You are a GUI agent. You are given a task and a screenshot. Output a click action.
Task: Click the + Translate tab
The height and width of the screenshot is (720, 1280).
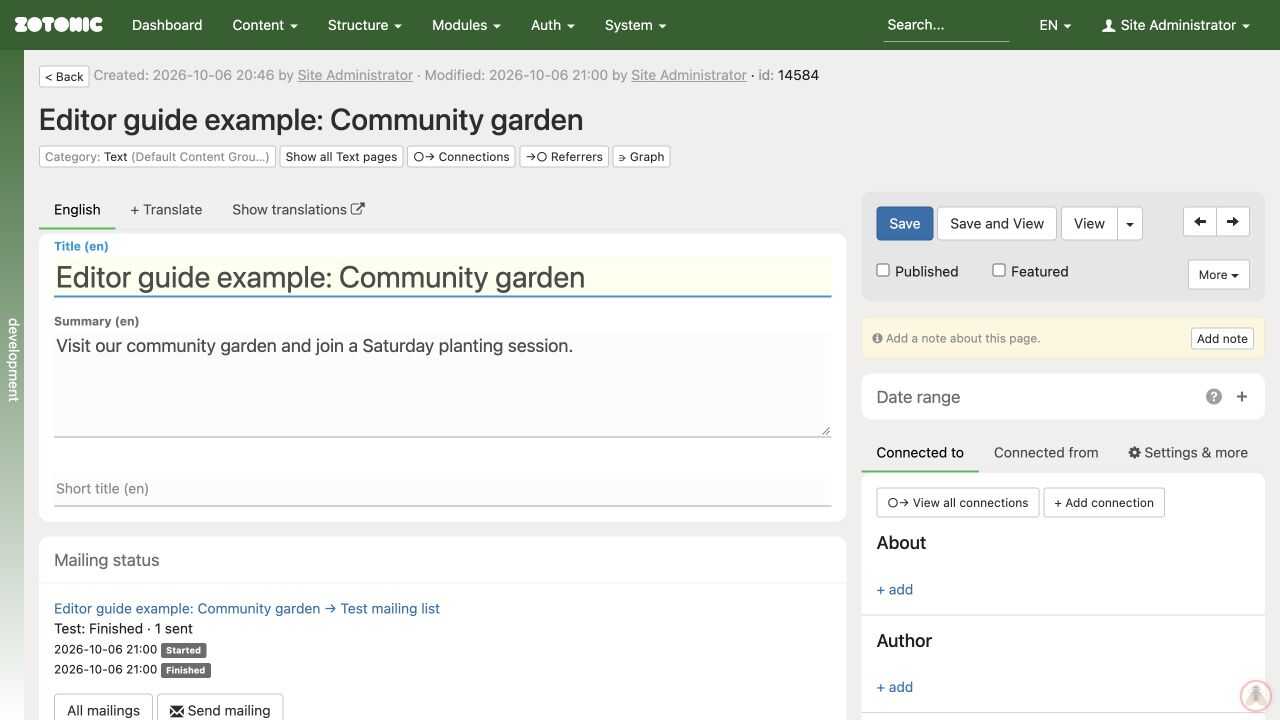pos(166,210)
